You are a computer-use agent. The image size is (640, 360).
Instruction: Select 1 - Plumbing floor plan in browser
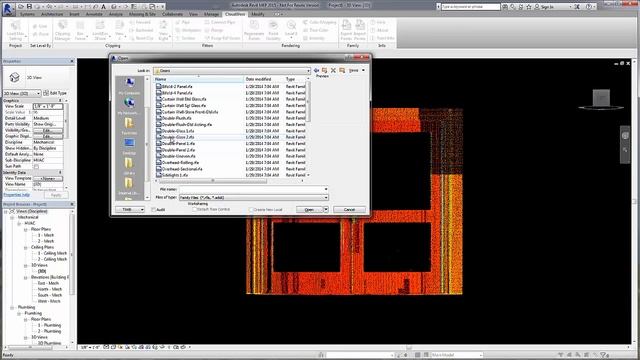pyautogui.click(x=49, y=325)
